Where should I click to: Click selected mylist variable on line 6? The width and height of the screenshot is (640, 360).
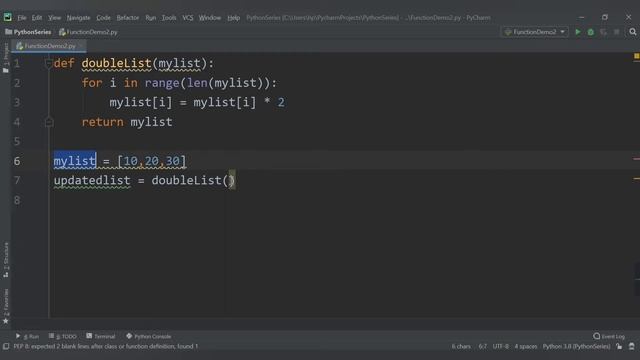(75, 161)
